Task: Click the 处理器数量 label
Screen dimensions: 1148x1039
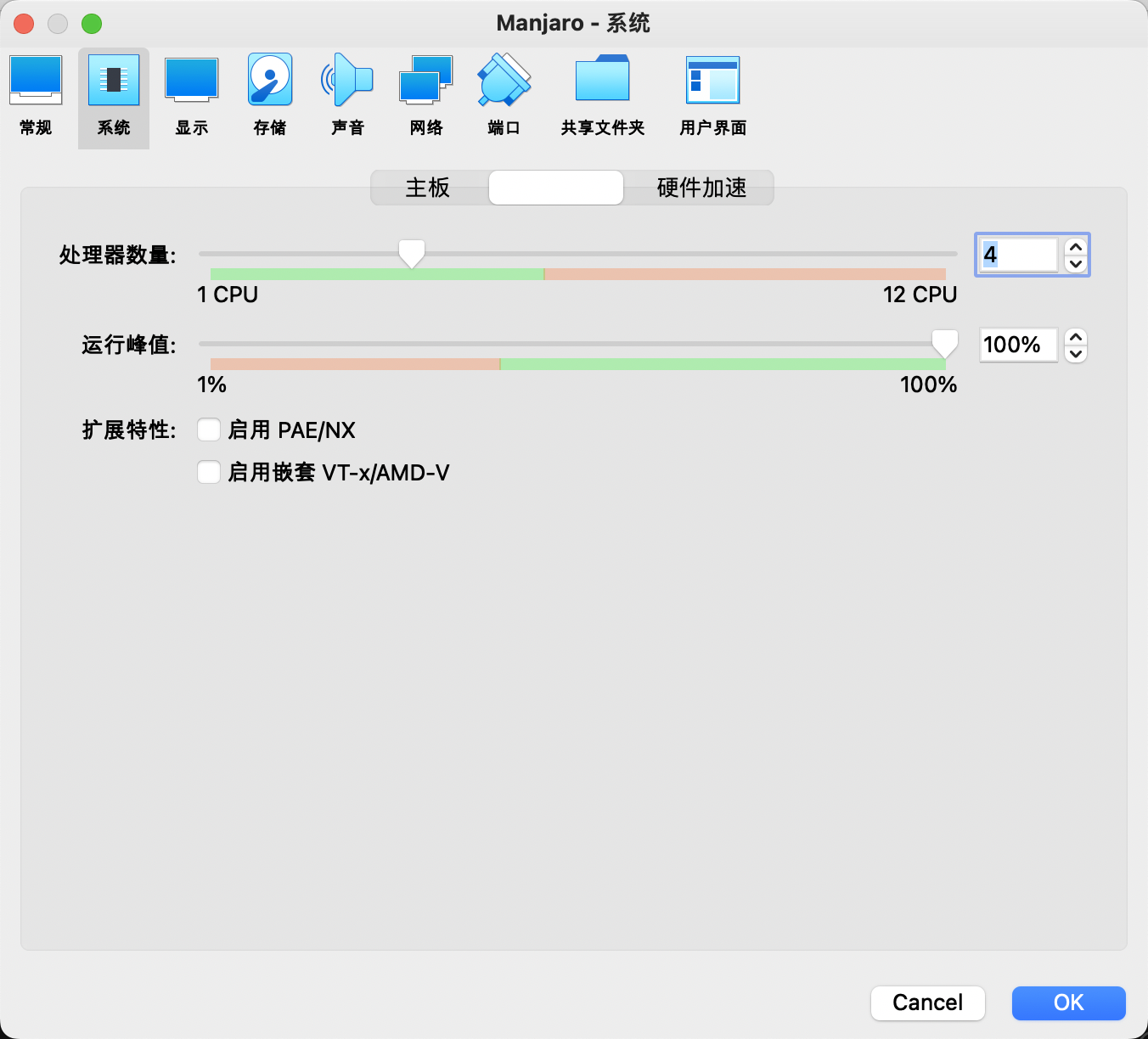Action: (117, 255)
